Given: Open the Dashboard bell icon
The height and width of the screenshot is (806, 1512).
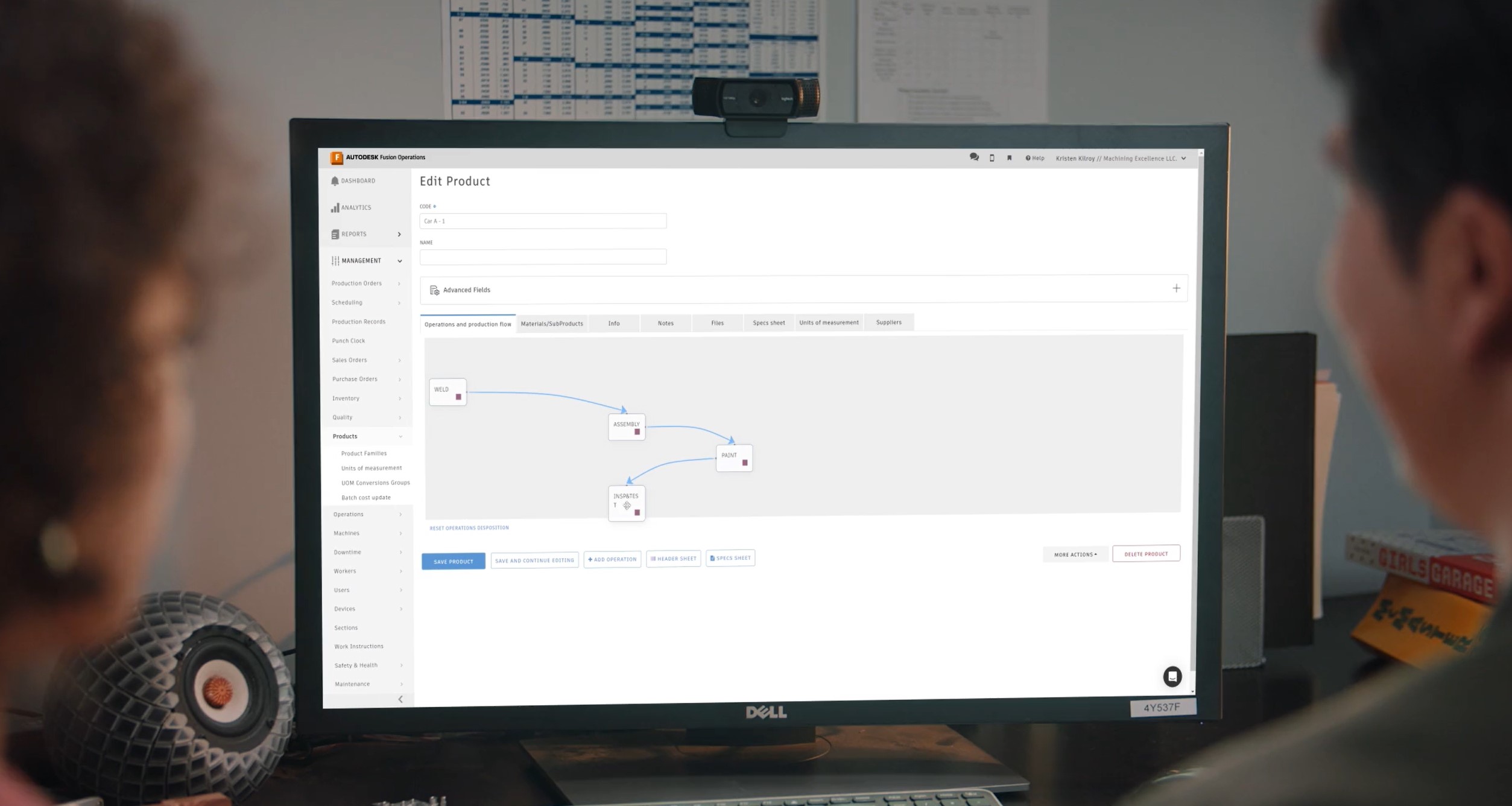Looking at the screenshot, I should [335, 181].
